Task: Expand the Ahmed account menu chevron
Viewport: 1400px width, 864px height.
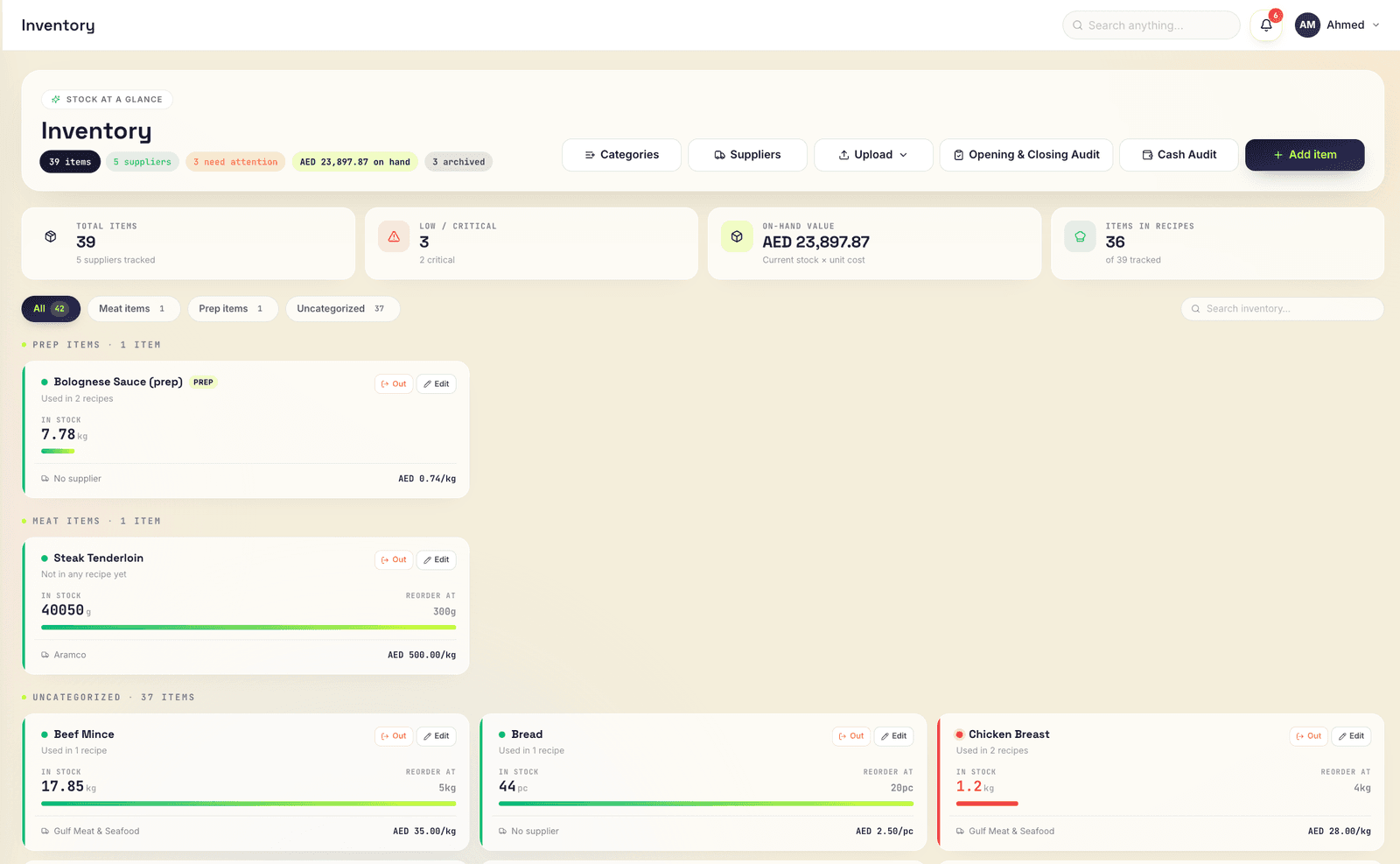Action: 1376,25
